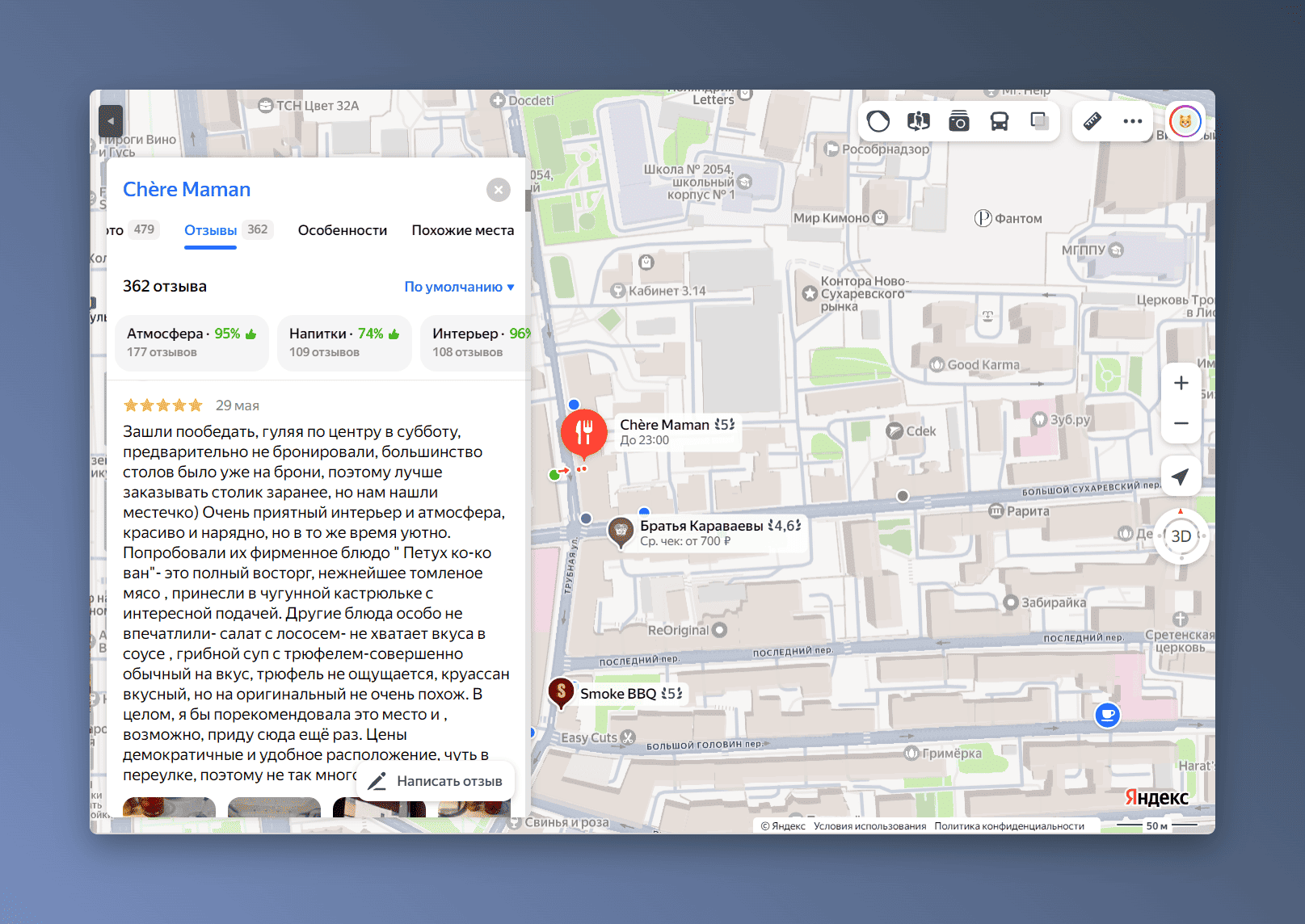Open the Chère Maman title link
Screen dimensions: 1305x924
pyautogui.click(x=187, y=190)
